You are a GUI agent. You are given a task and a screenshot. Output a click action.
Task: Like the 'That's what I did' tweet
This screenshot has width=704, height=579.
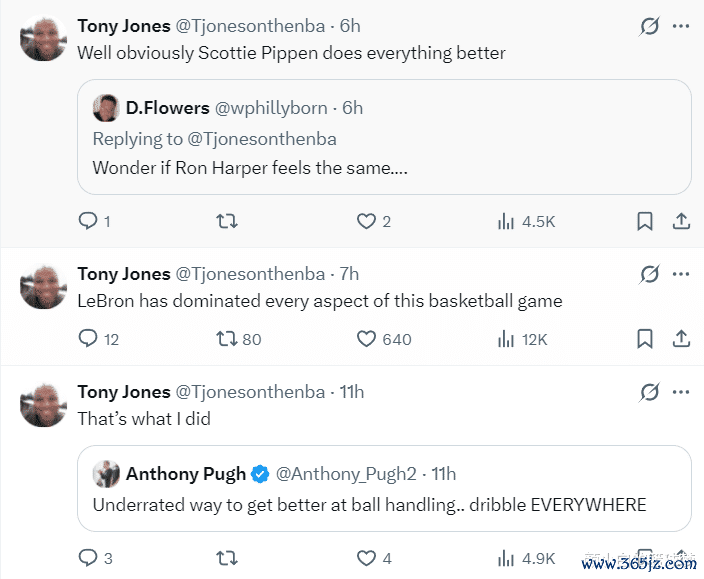coord(367,558)
